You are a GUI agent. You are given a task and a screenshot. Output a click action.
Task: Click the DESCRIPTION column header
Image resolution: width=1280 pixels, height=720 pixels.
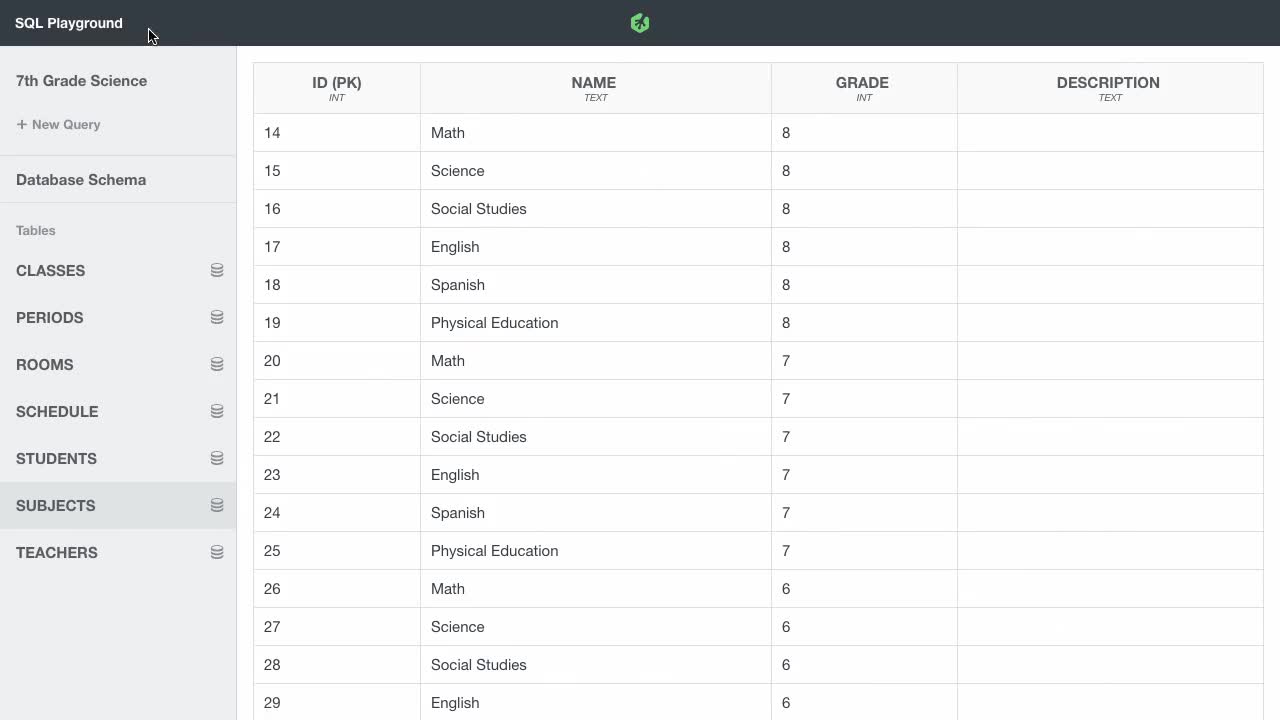click(x=1108, y=88)
